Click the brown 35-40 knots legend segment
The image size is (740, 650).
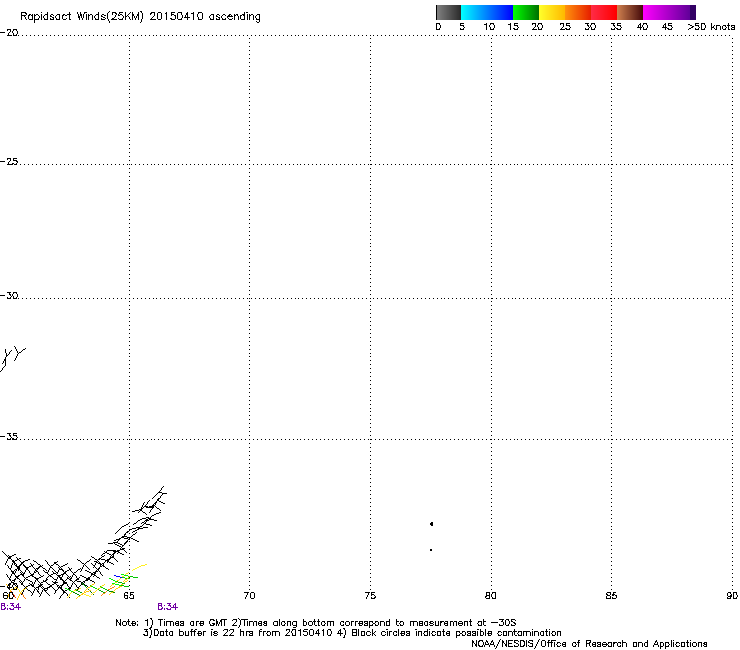click(630, 12)
